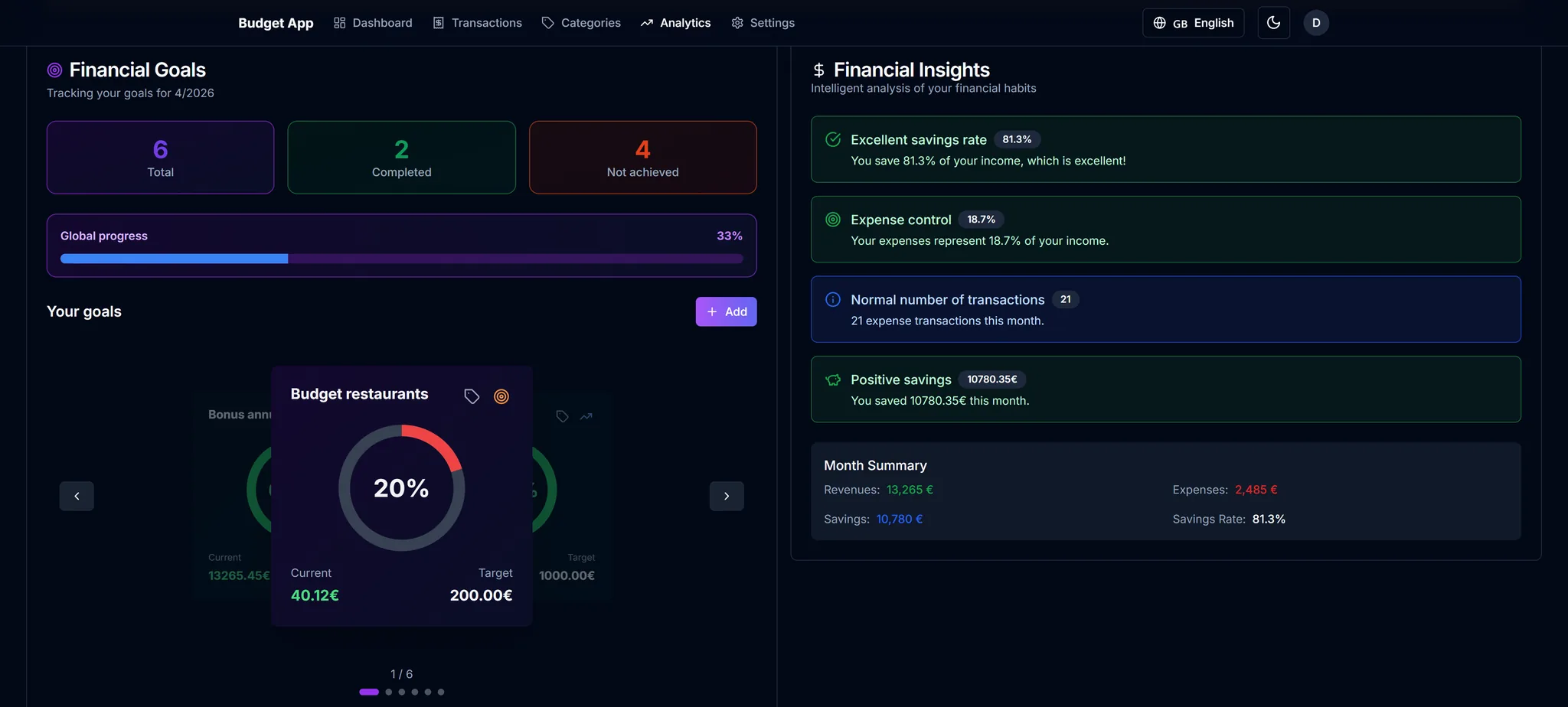This screenshot has width=1568, height=707.
Task: Click the checkmark icon beside Excellent savings rate
Action: (833, 139)
